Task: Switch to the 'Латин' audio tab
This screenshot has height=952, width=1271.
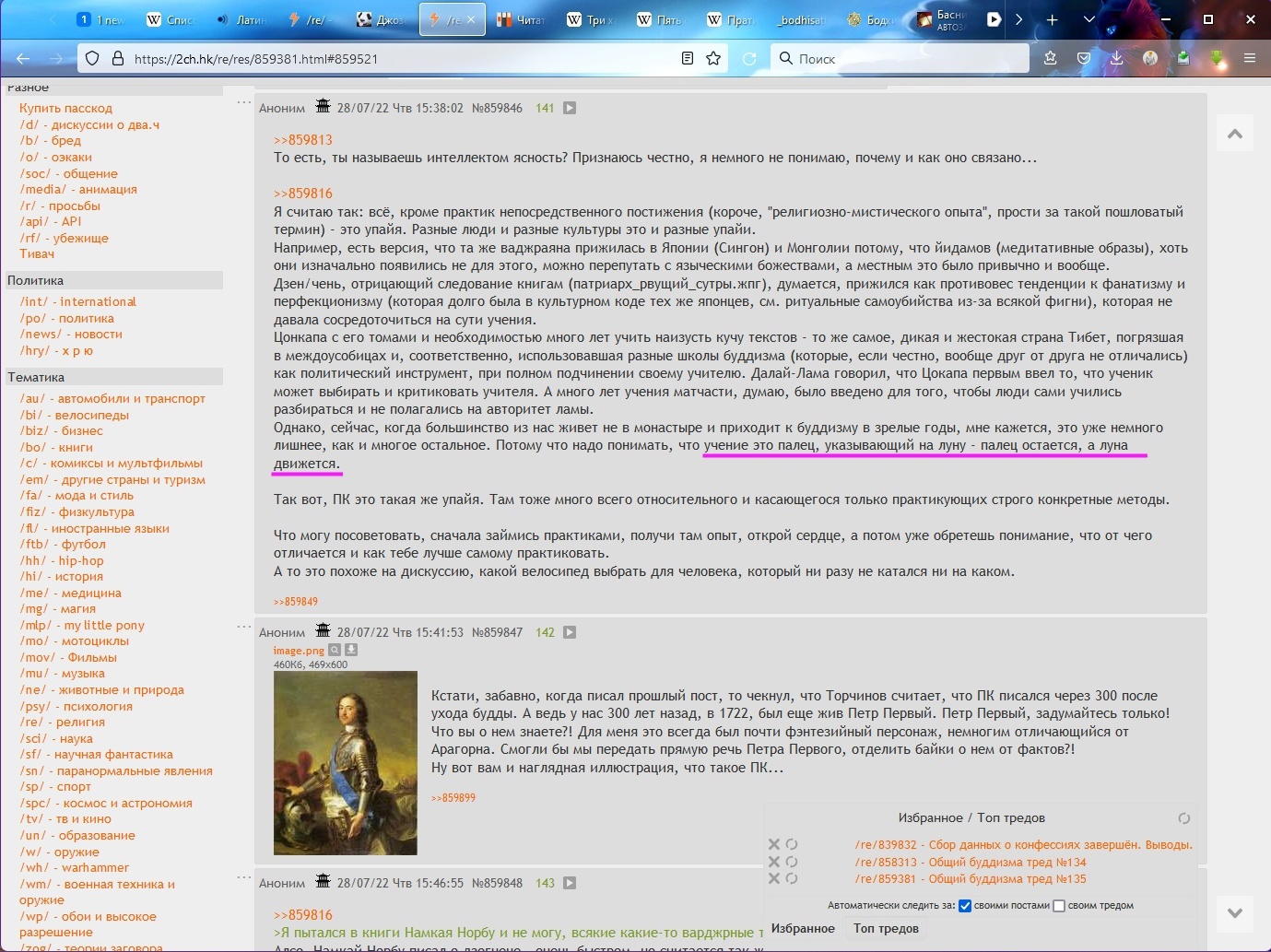Action: (x=241, y=19)
